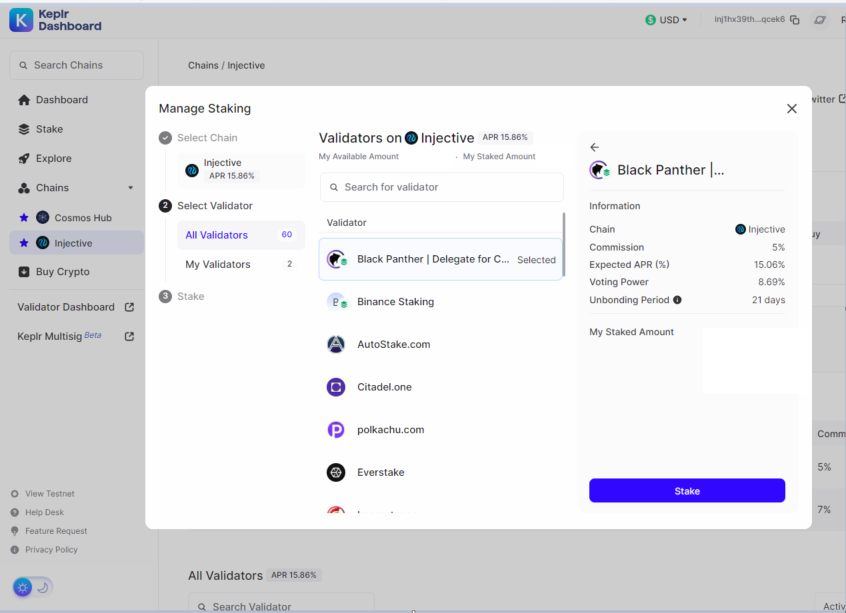Screen dimensions: 846x613
Task: Choose the Citadel.one validator
Action: point(440,387)
